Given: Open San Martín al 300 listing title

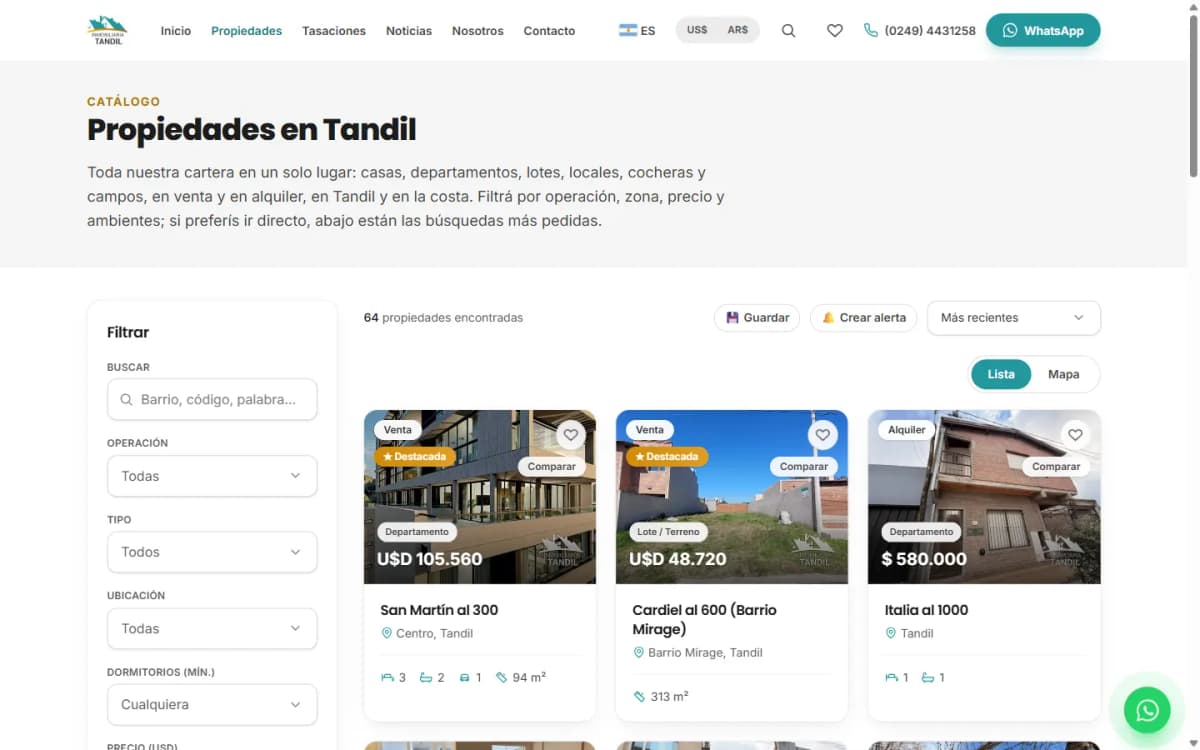Looking at the screenshot, I should pyautogui.click(x=439, y=610).
